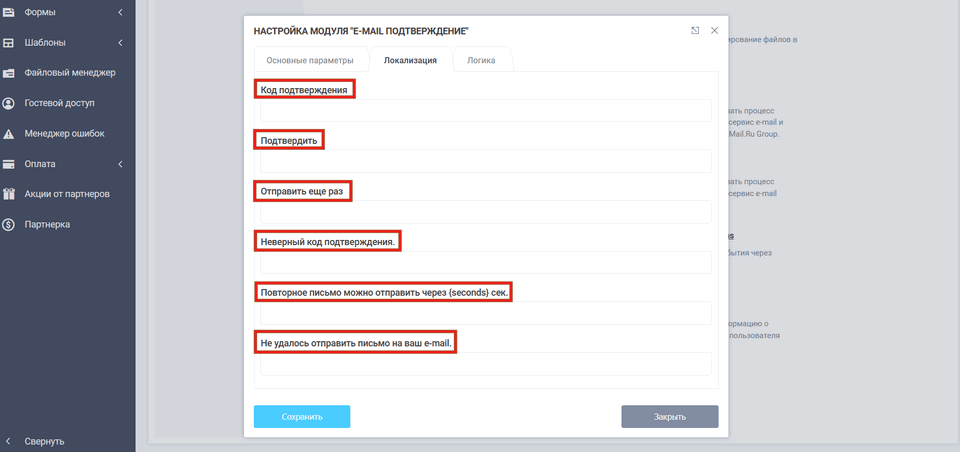The width and height of the screenshot is (960, 452).
Task: Focus the Отправить еще раз input field
Action: point(485,212)
